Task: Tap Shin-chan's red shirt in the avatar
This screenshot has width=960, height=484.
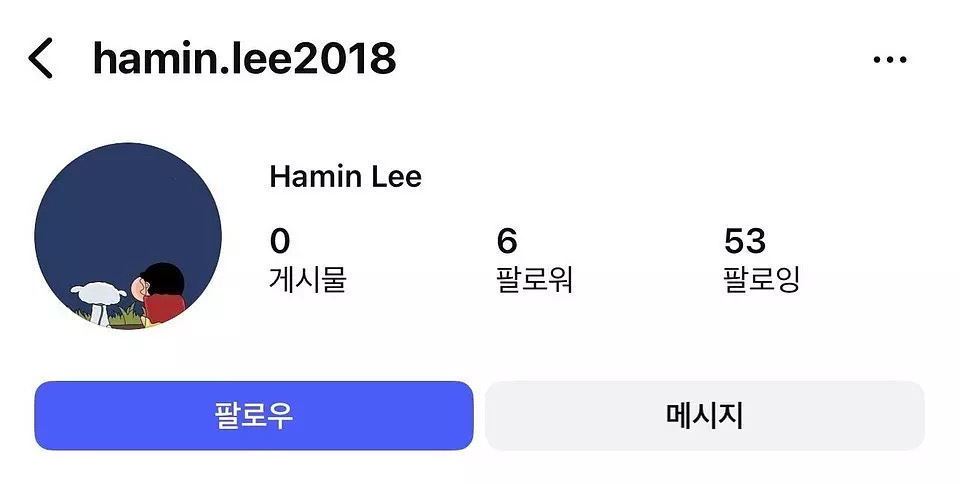Action: click(x=165, y=309)
